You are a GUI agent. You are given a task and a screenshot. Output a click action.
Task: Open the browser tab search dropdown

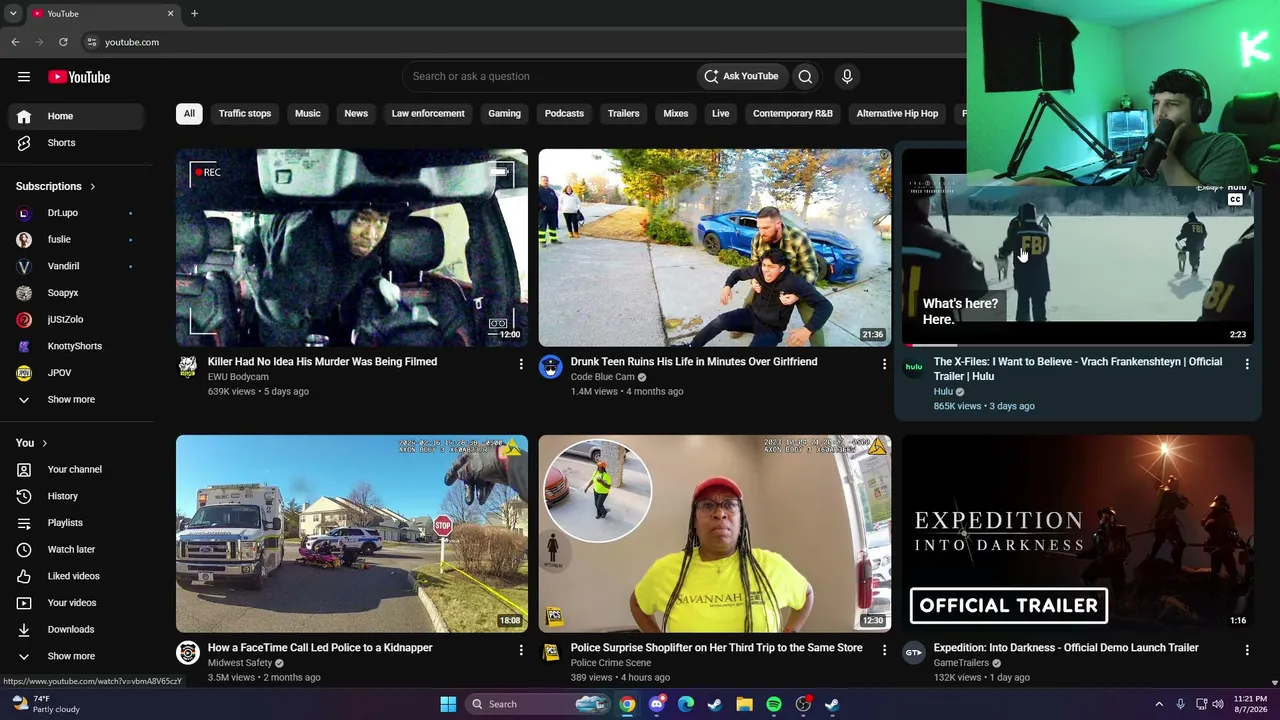coord(13,14)
